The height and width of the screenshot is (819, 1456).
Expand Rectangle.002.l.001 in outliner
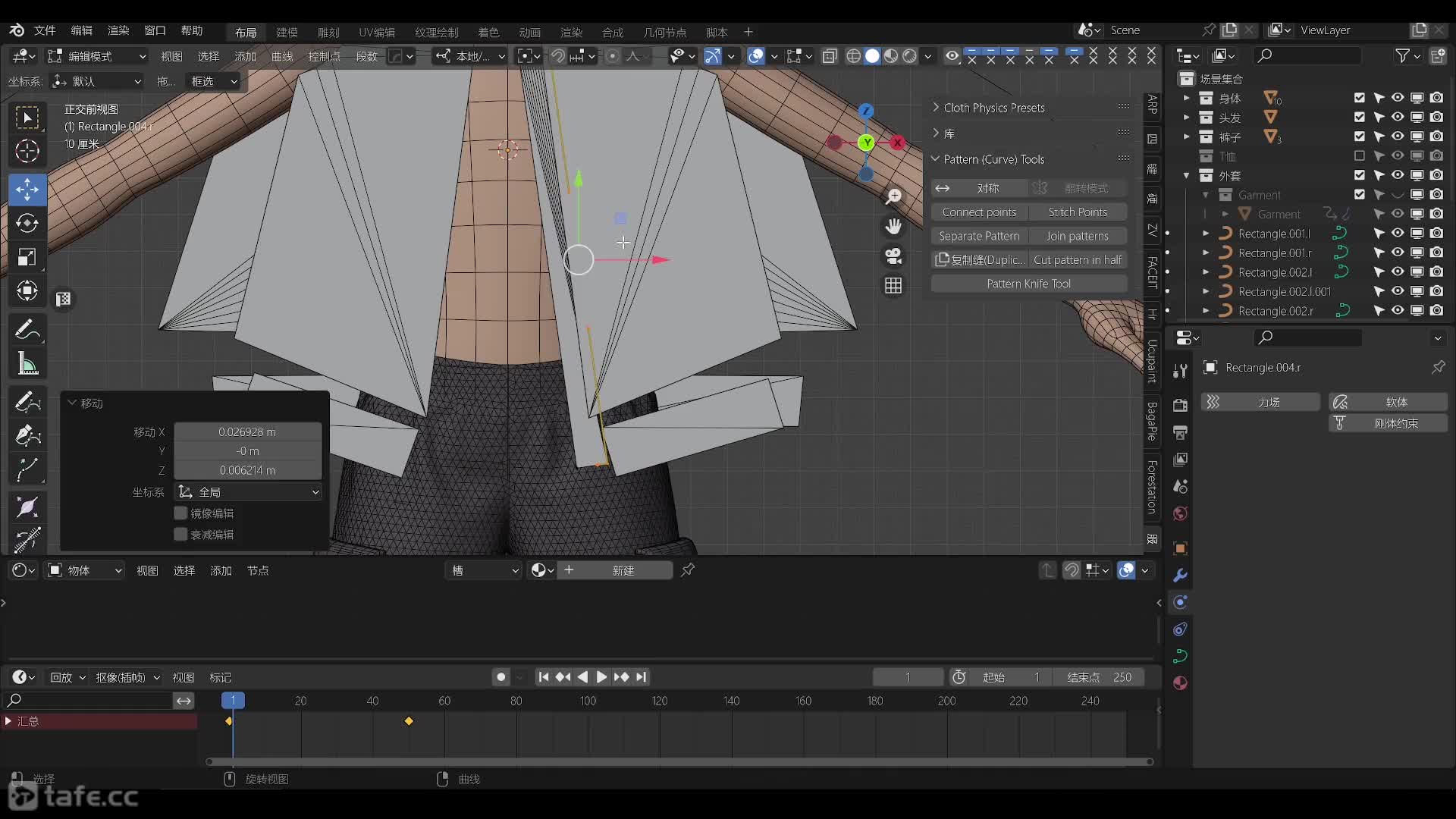click(x=1206, y=292)
